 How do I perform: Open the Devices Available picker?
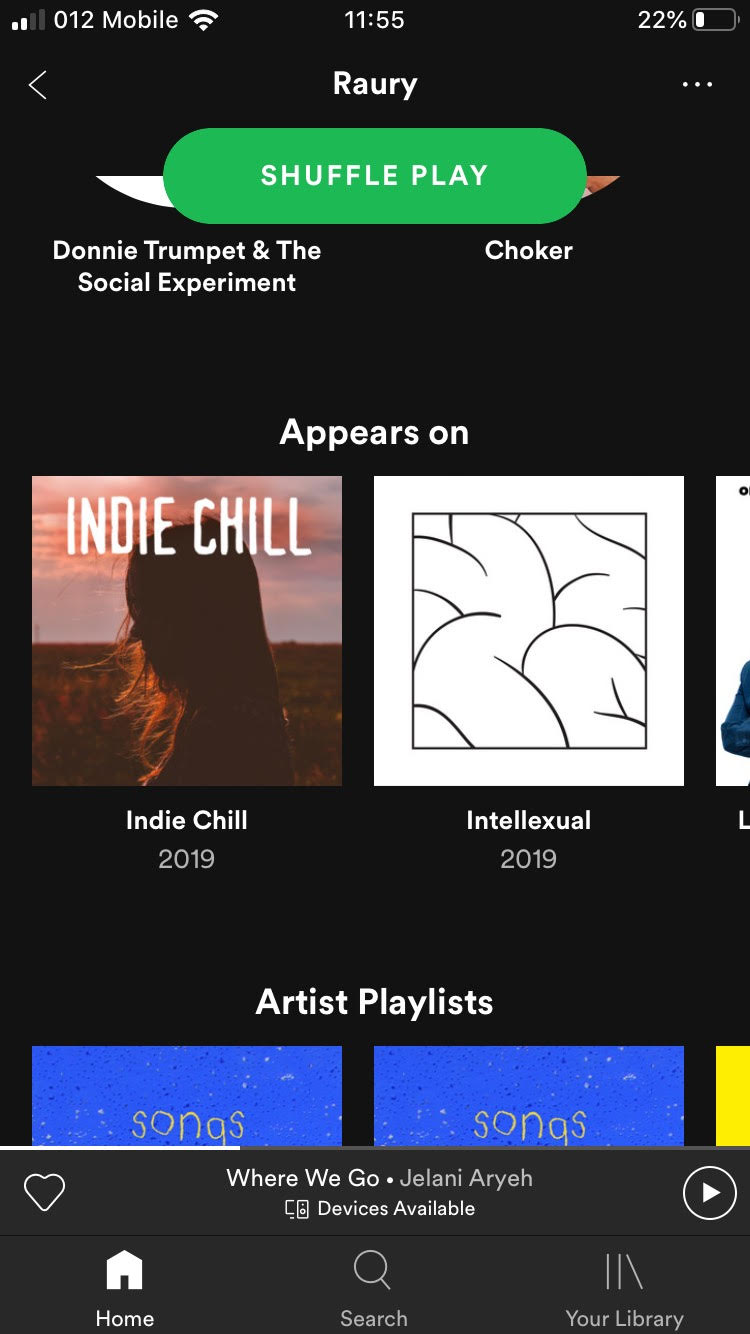tap(380, 1209)
